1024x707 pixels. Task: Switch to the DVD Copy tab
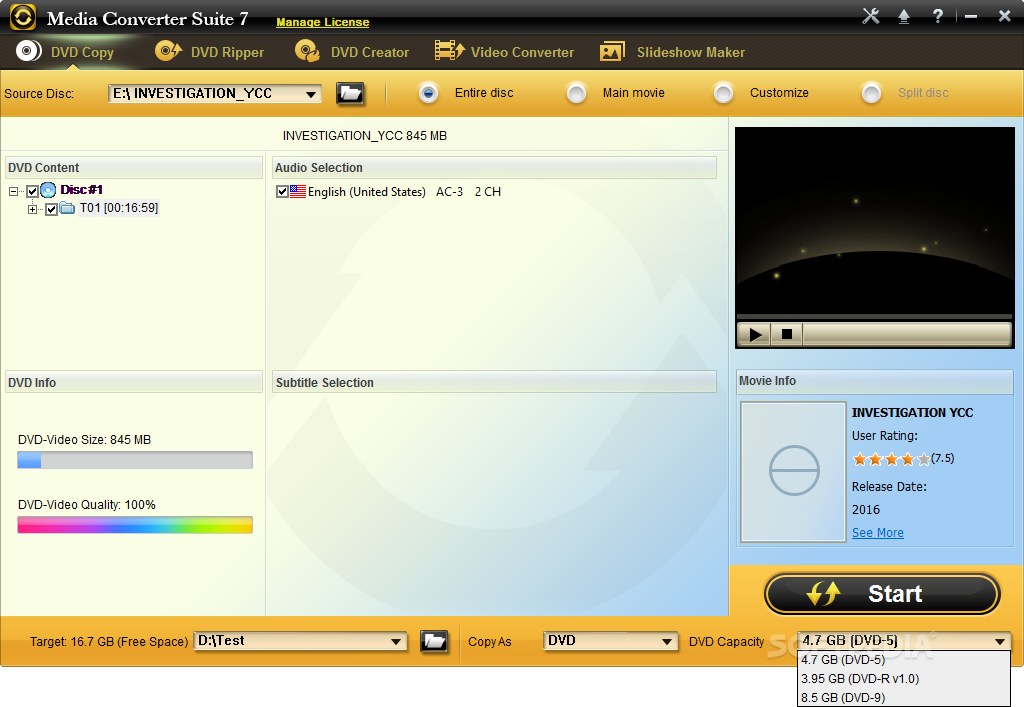65,52
